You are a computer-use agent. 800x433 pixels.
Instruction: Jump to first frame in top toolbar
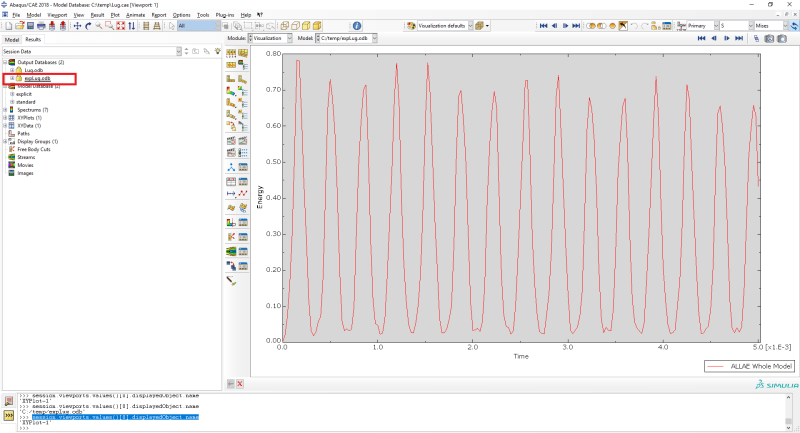pos(543,26)
